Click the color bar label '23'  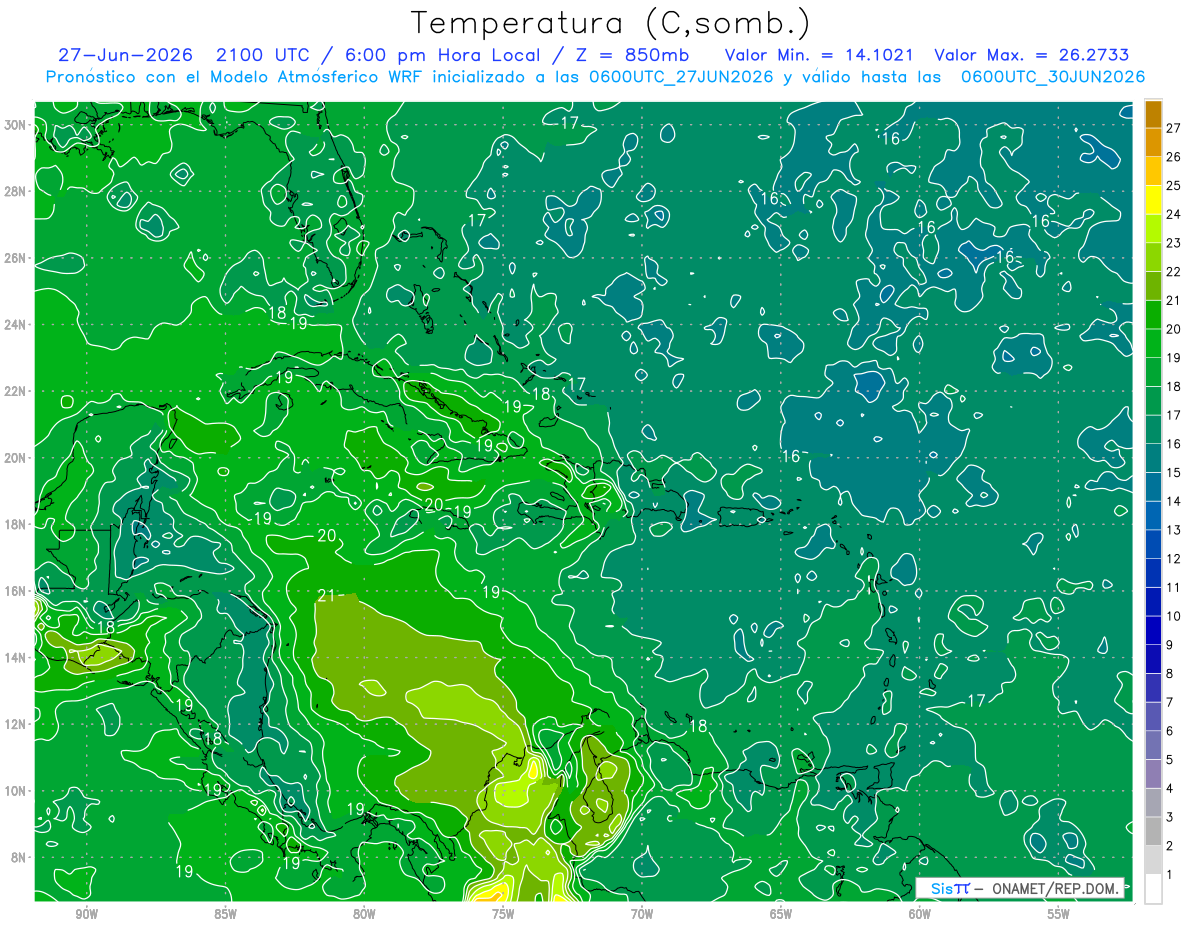point(1173,243)
